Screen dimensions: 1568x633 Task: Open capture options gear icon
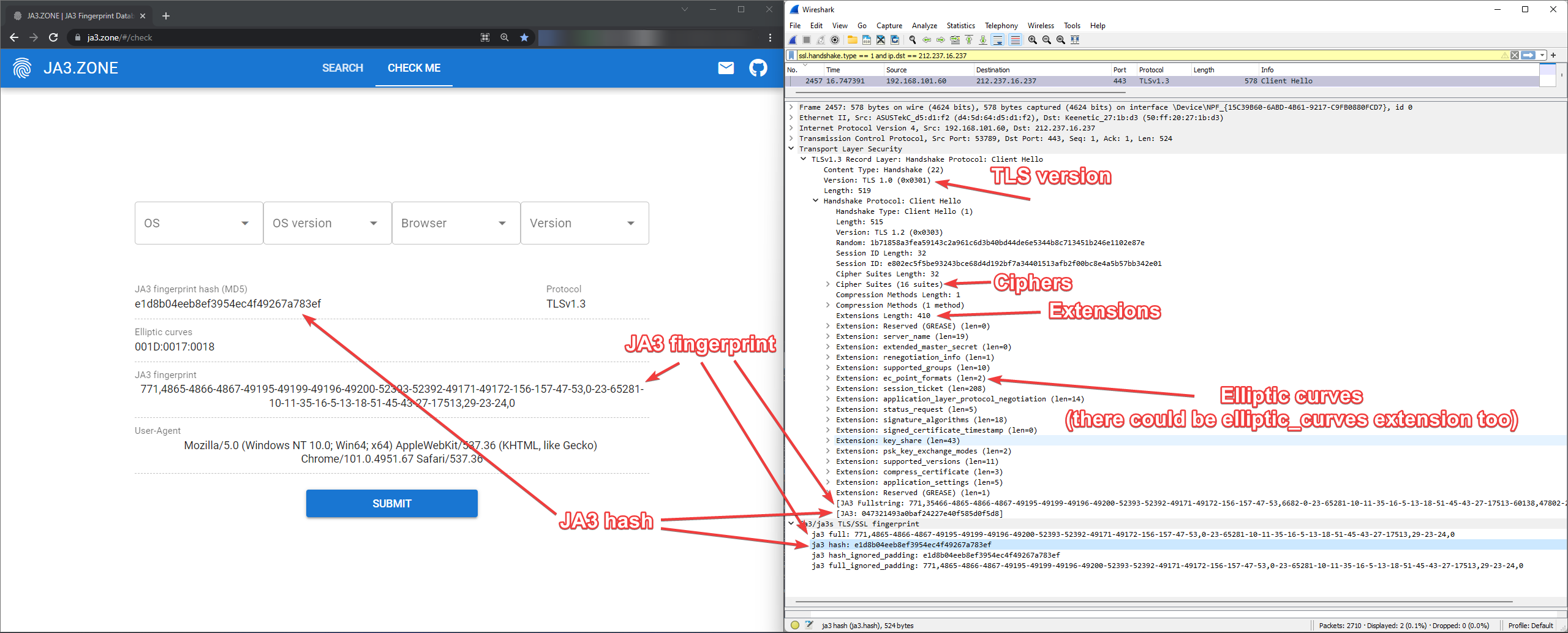tap(835, 40)
